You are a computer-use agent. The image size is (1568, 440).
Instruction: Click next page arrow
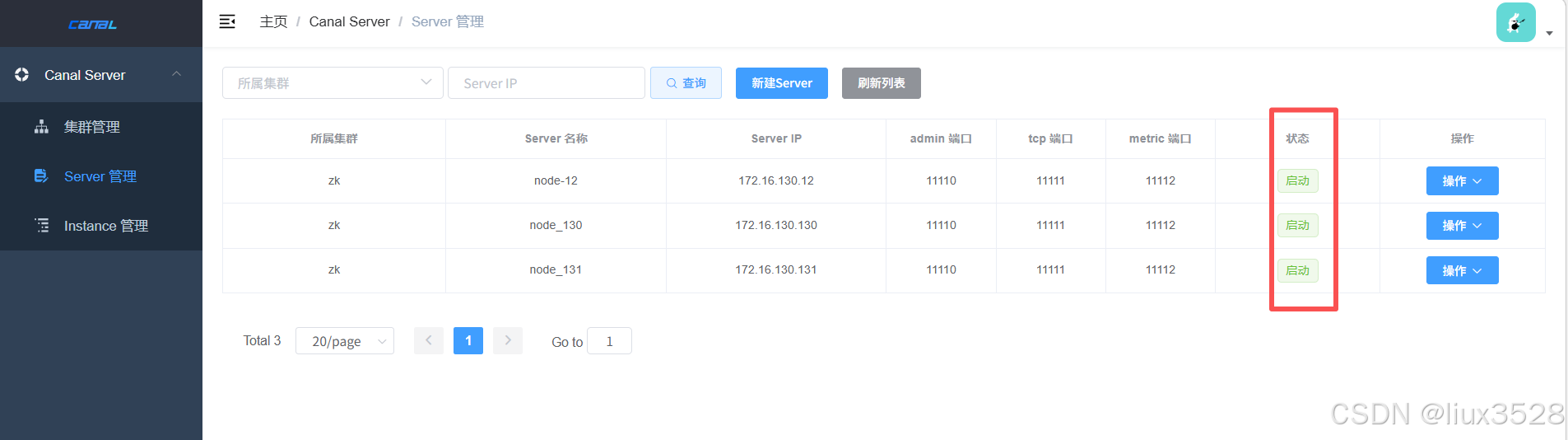[508, 340]
